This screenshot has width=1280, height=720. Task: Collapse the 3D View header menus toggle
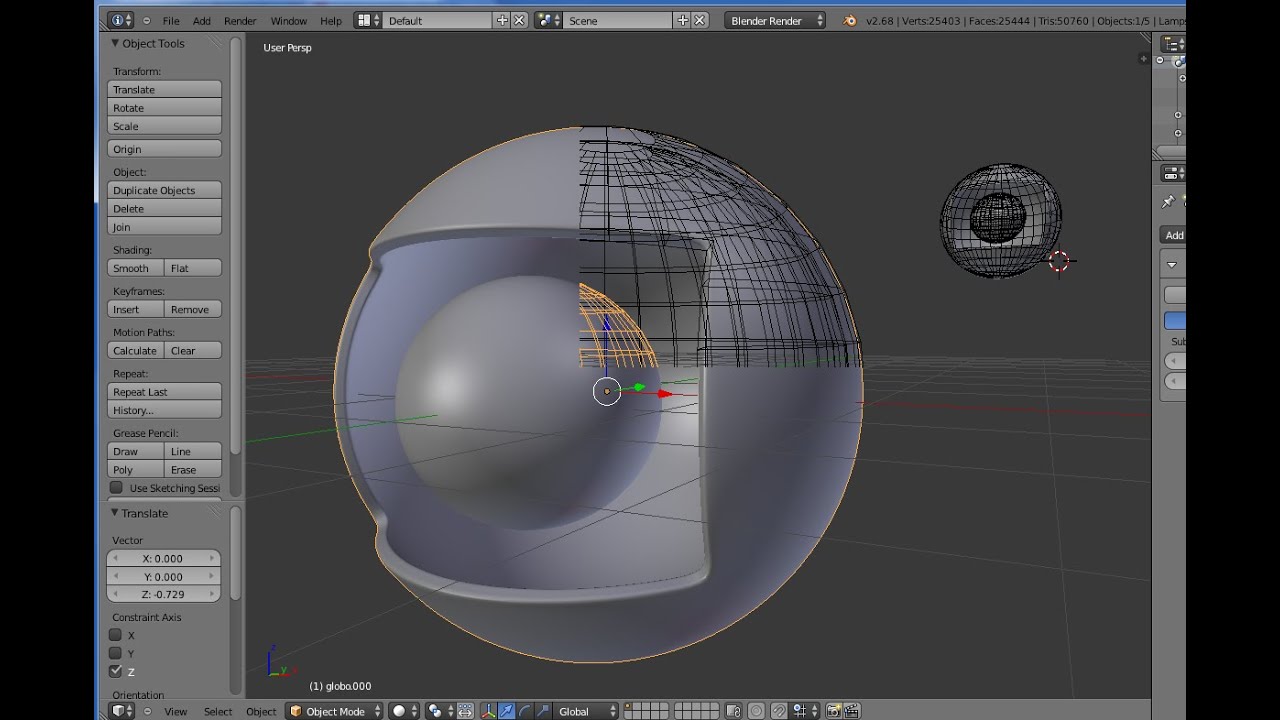(x=148, y=711)
